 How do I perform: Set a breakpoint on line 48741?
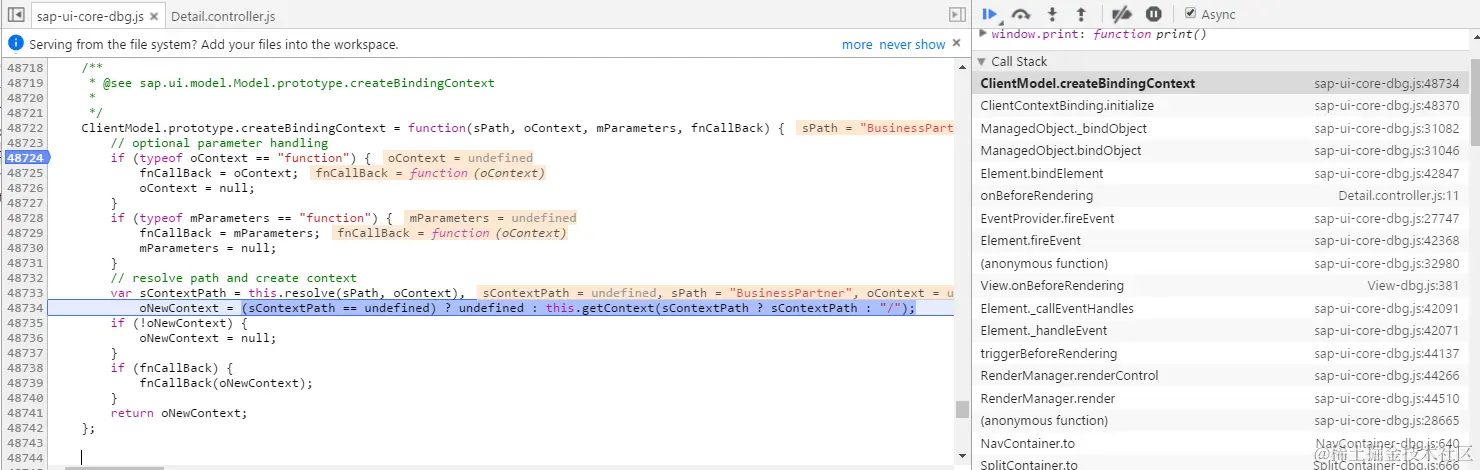(x=25, y=413)
